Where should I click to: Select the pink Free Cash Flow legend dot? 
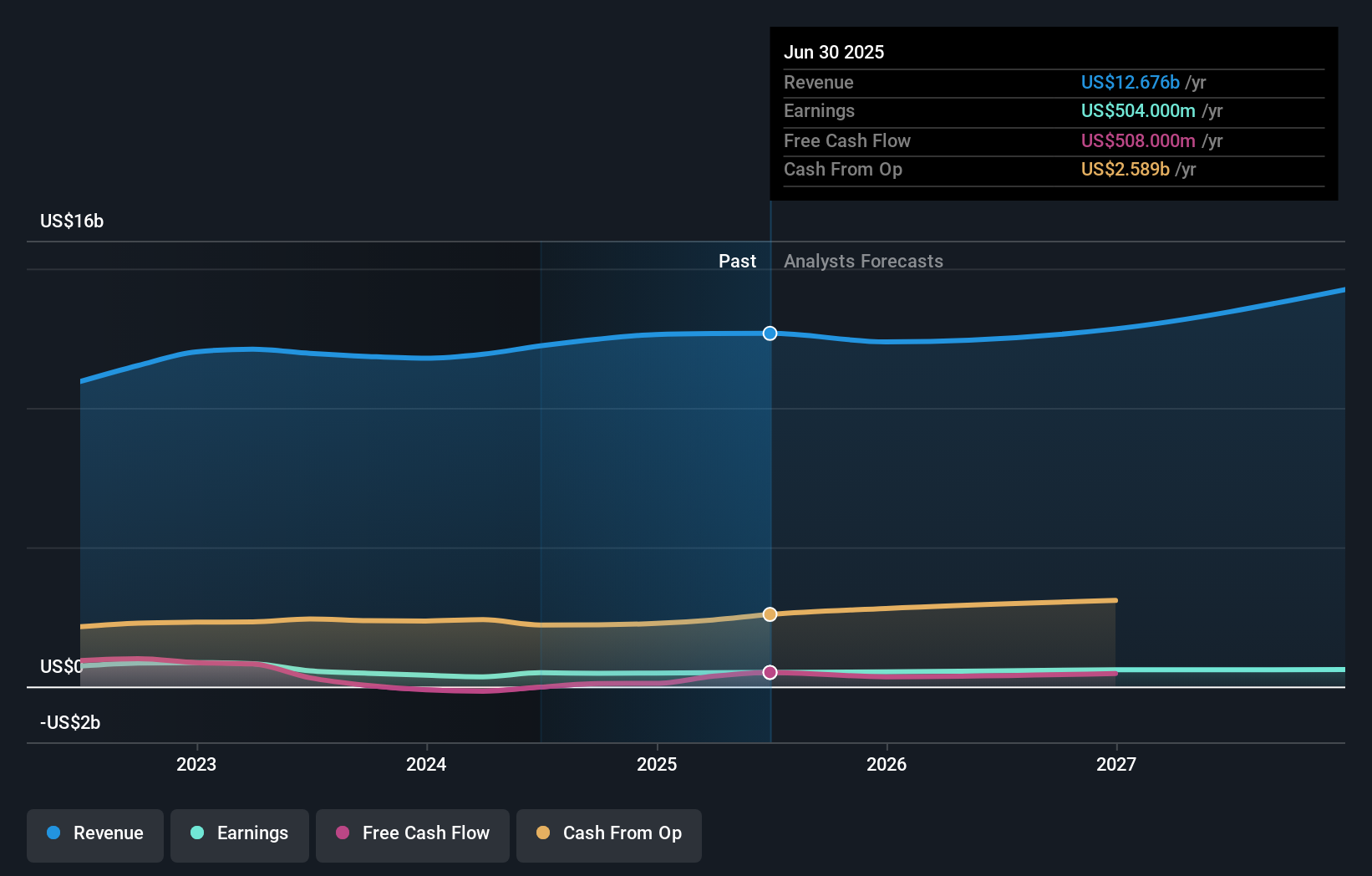pos(342,833)
